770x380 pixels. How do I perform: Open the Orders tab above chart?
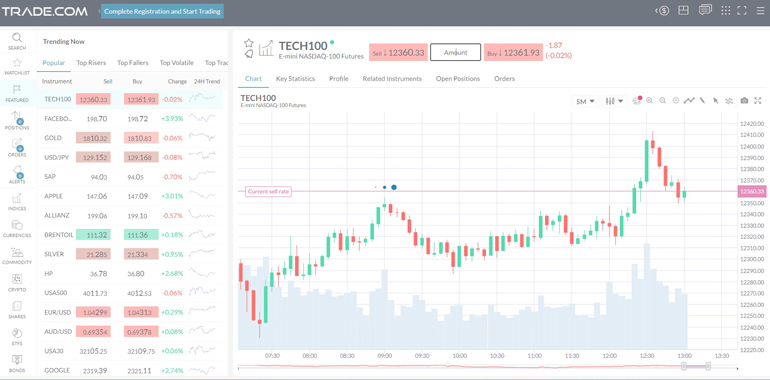504,79
